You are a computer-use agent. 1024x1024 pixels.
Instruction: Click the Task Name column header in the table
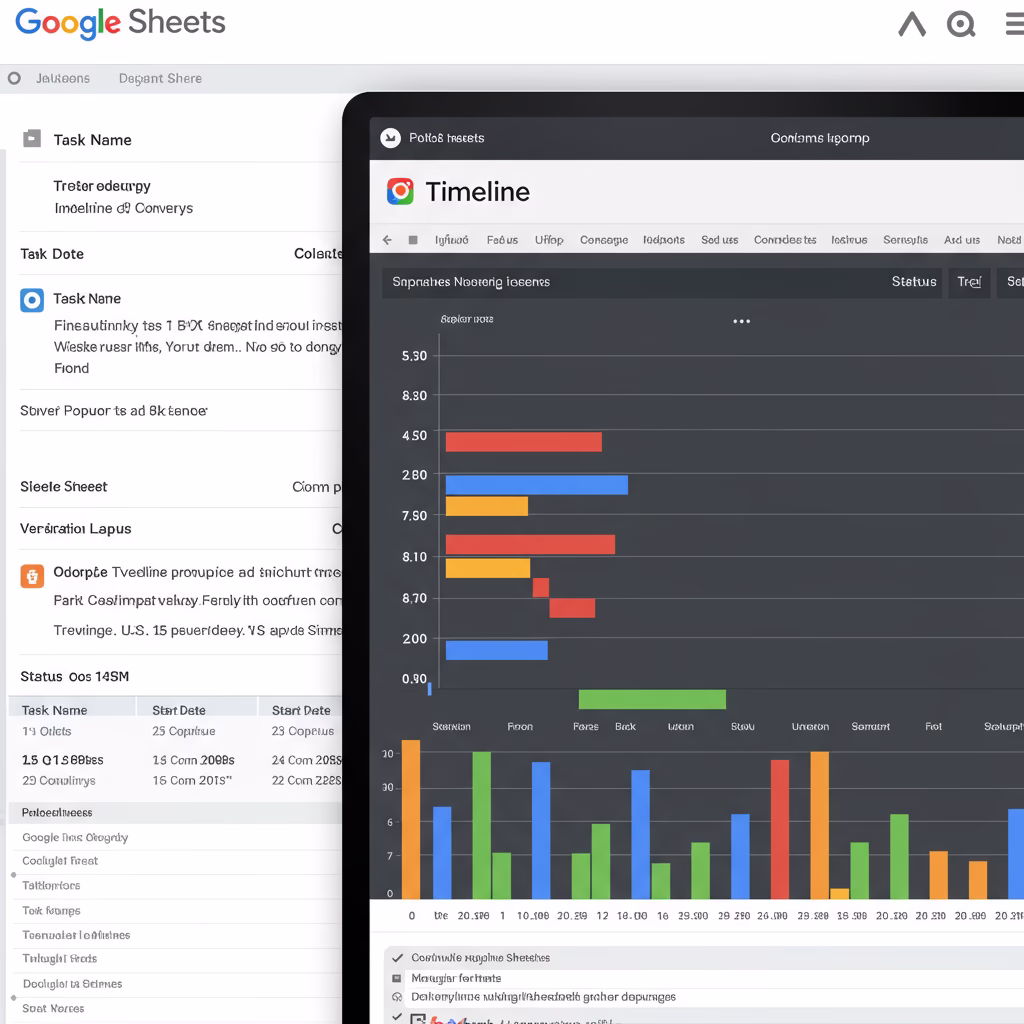pyautogui.click(x=54, y=710)
